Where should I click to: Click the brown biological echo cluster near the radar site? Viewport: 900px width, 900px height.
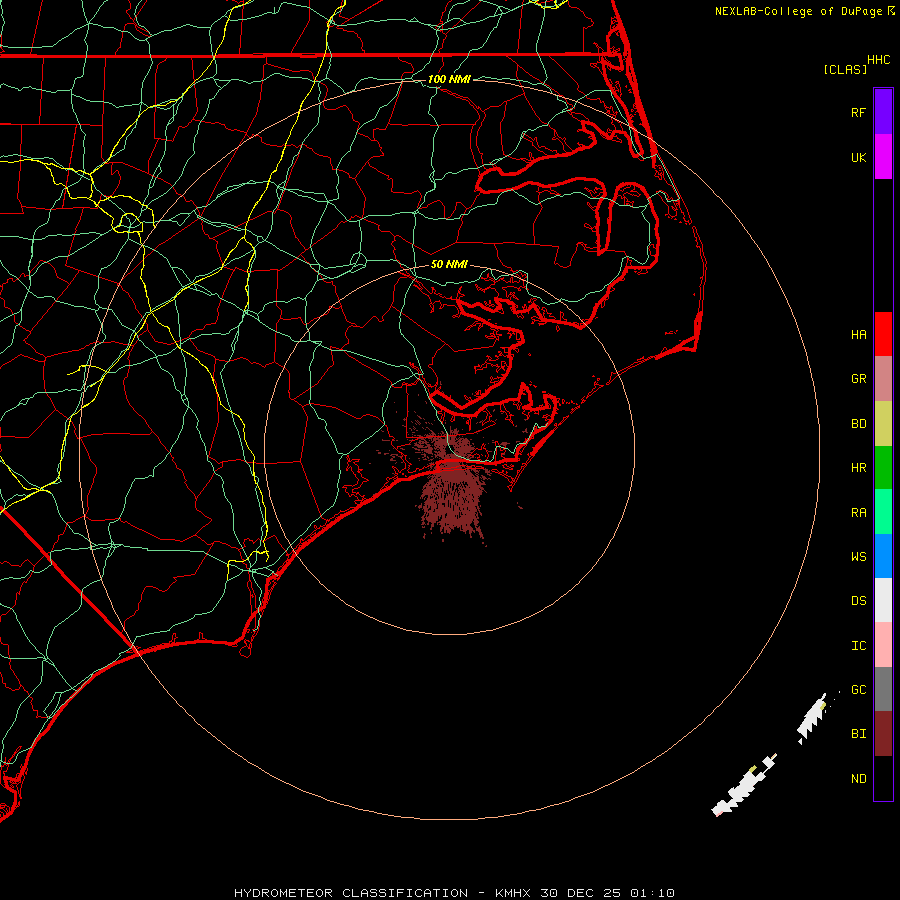(x=451, y=488)
